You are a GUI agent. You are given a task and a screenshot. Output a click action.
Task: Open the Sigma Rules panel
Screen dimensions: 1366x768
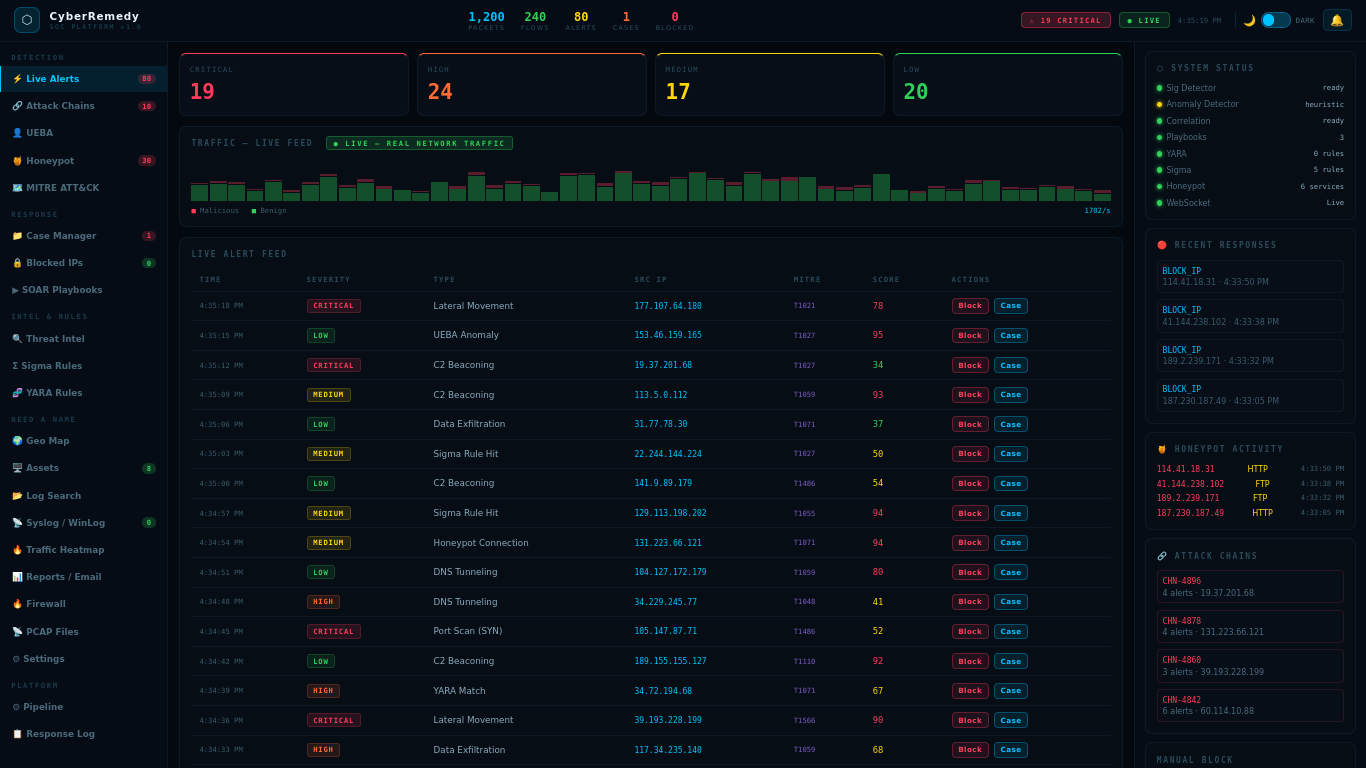tap(48, 365)
